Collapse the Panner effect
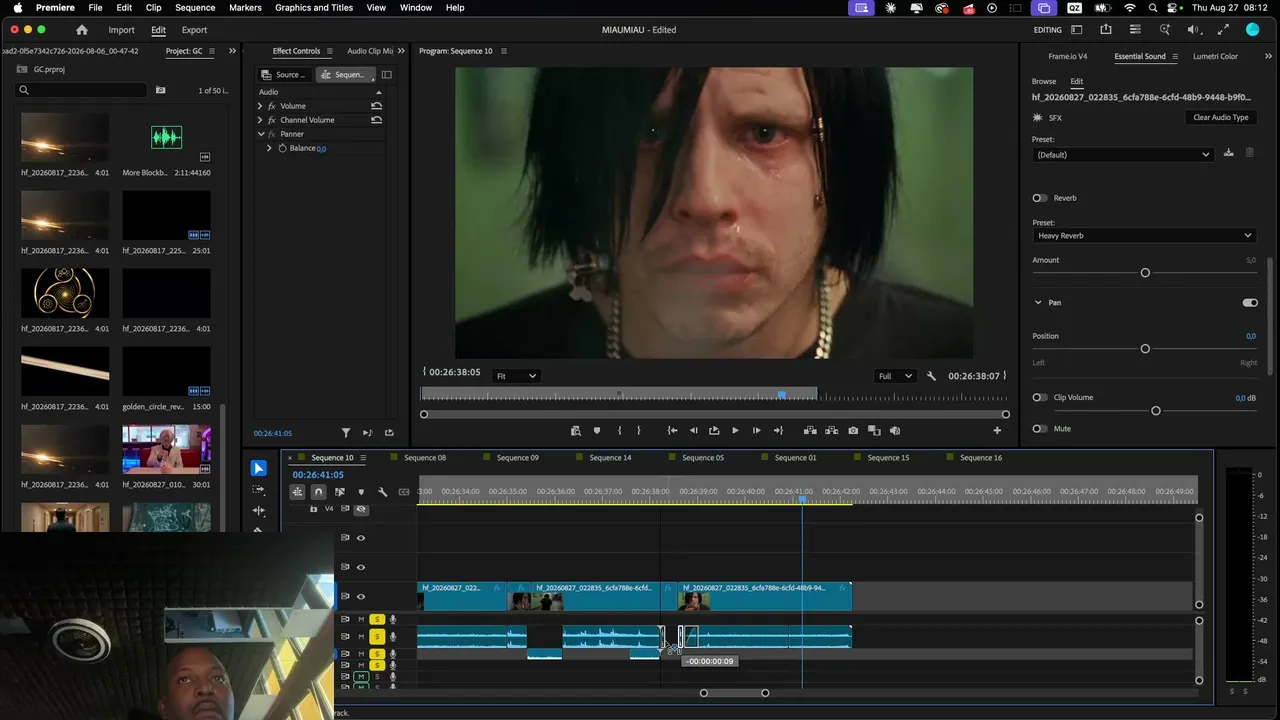This screenshot has width=1280, height=720. coord(261,134)
